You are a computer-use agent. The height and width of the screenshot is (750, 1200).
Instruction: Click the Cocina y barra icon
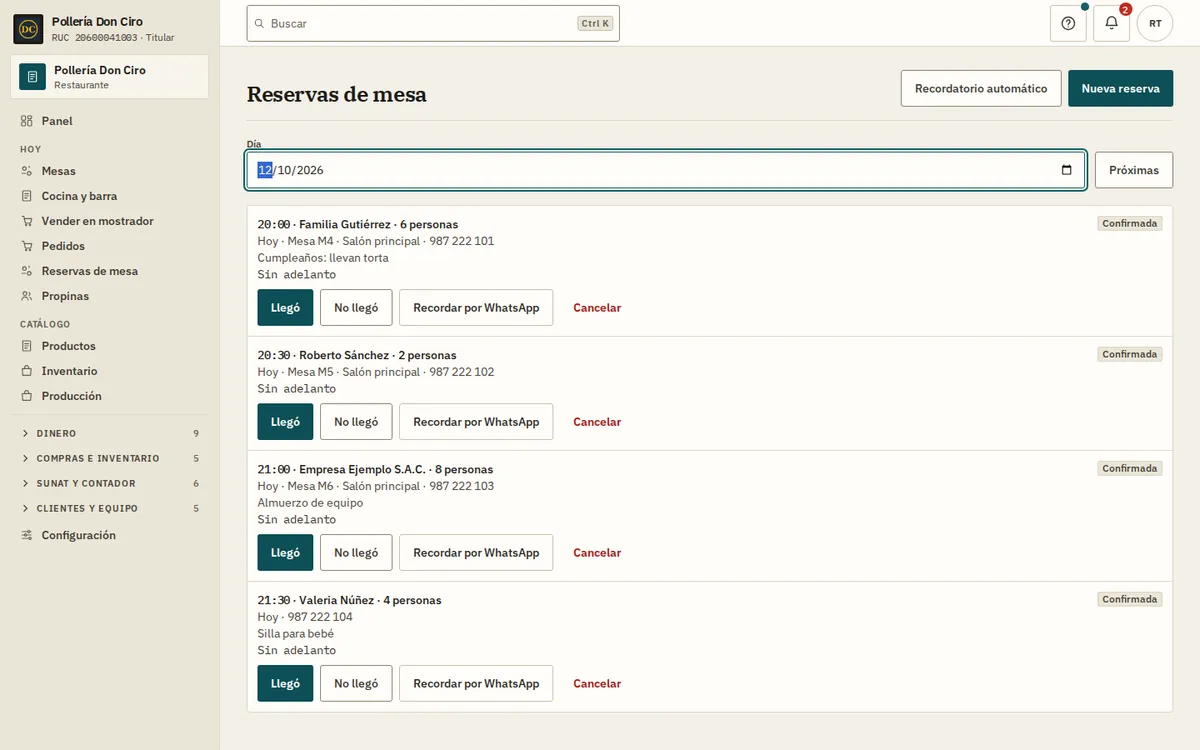27,196
